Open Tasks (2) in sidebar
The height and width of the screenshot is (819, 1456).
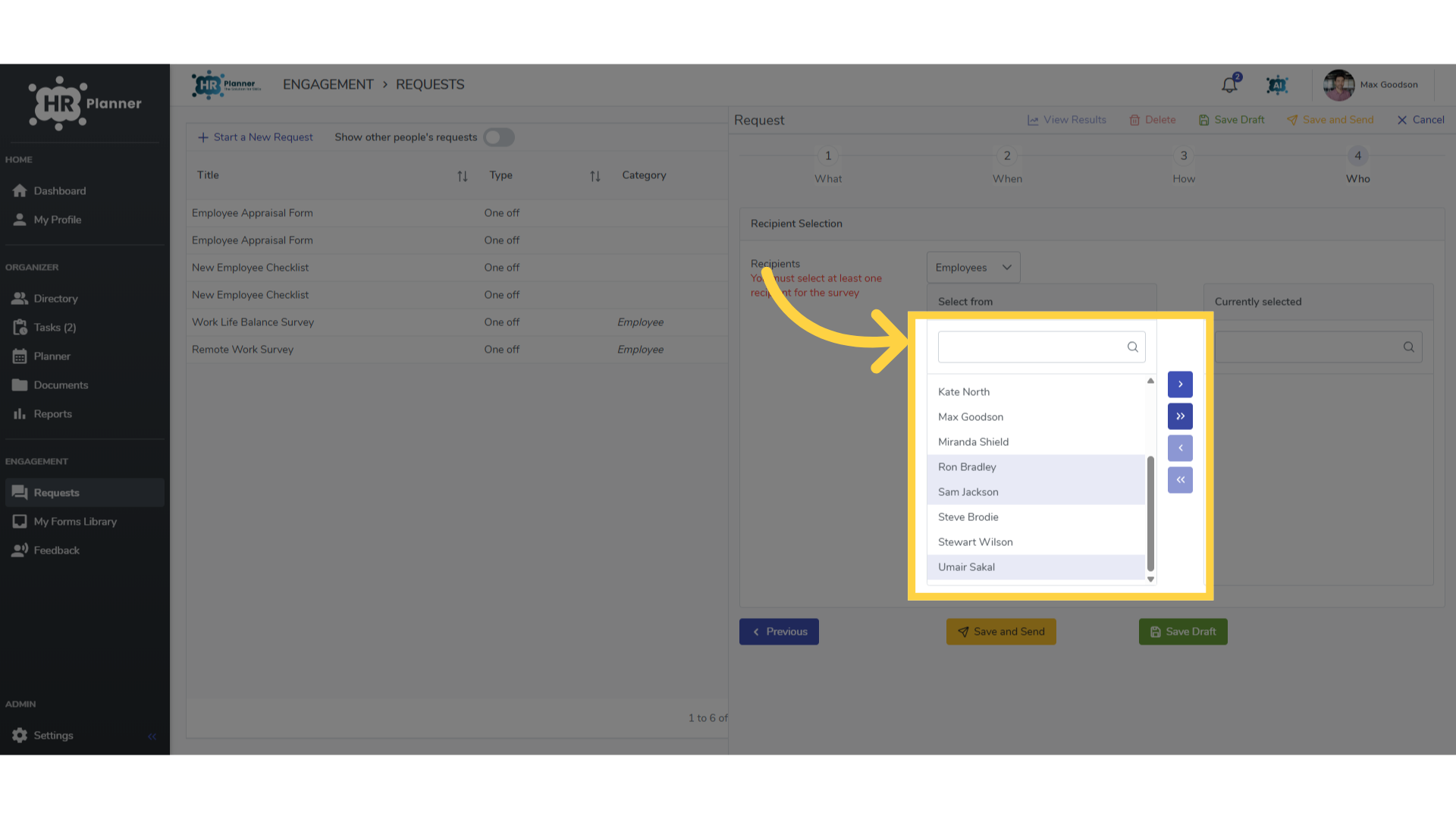83,328
